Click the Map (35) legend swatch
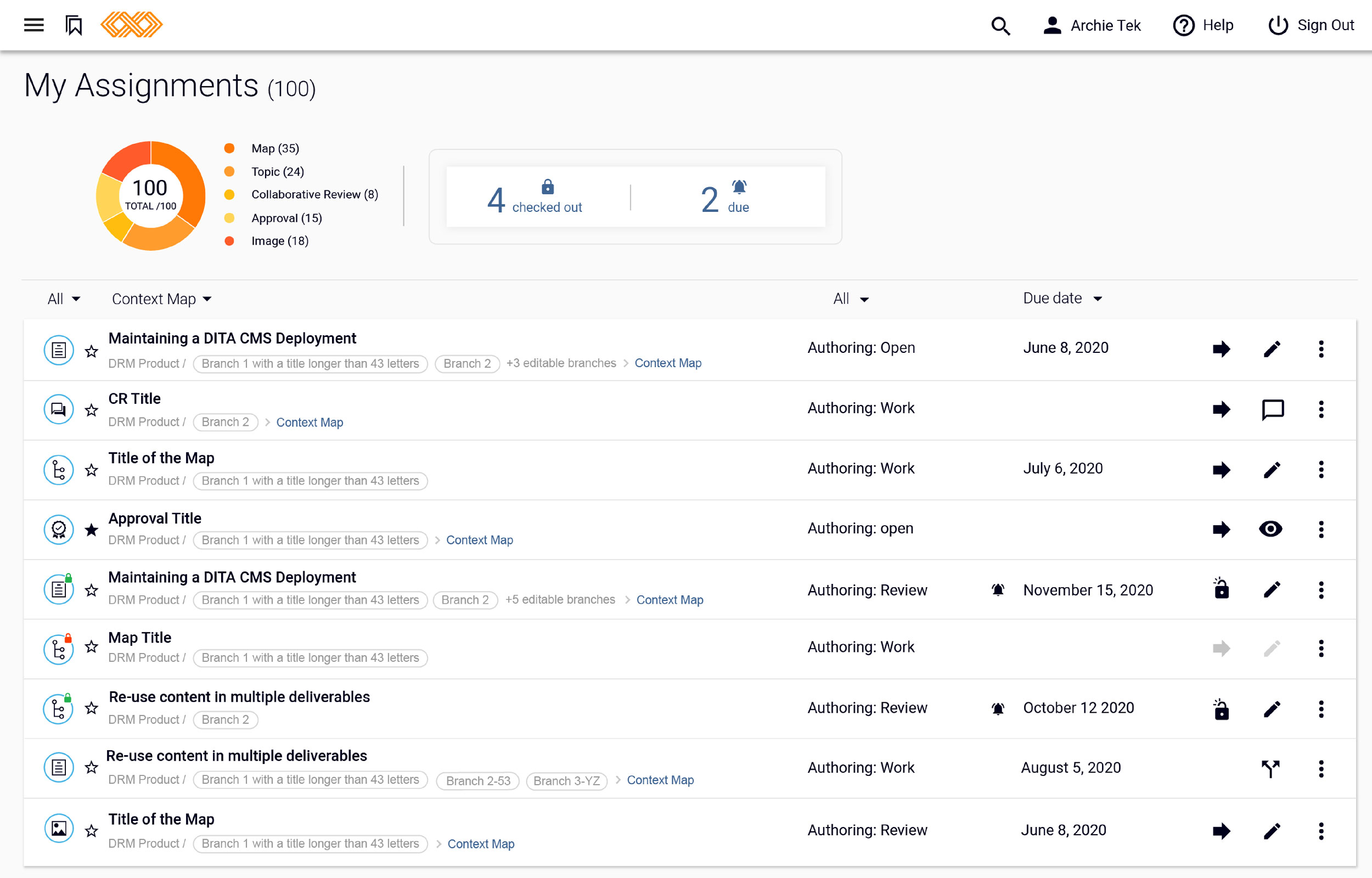 pyautogui.click(x=229, y=148)
